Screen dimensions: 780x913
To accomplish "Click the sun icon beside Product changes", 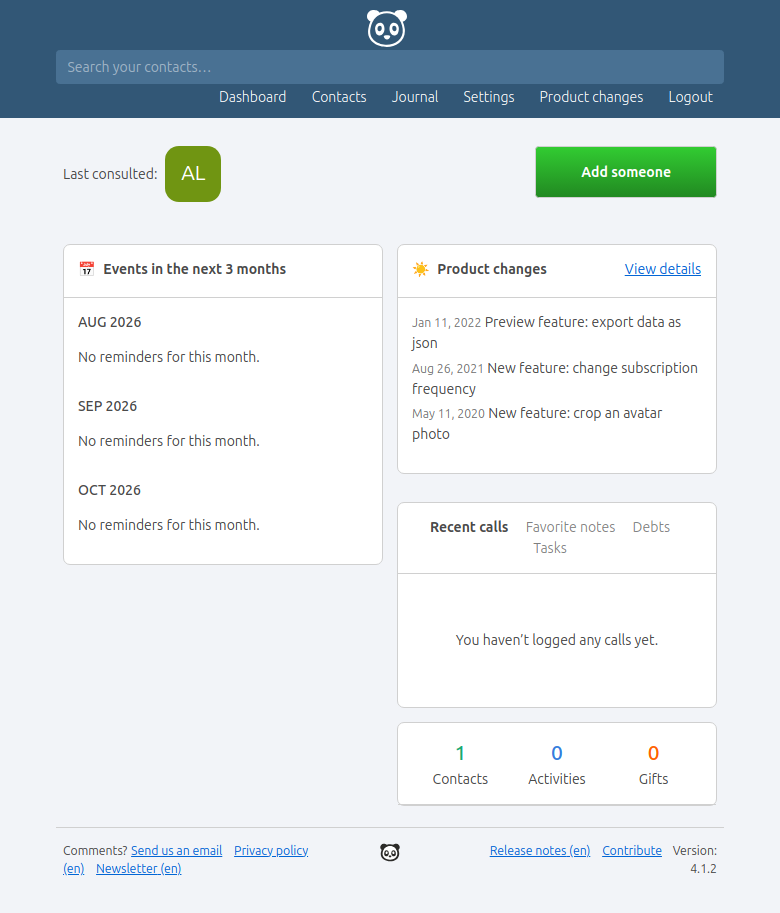I will click(420, 268).
